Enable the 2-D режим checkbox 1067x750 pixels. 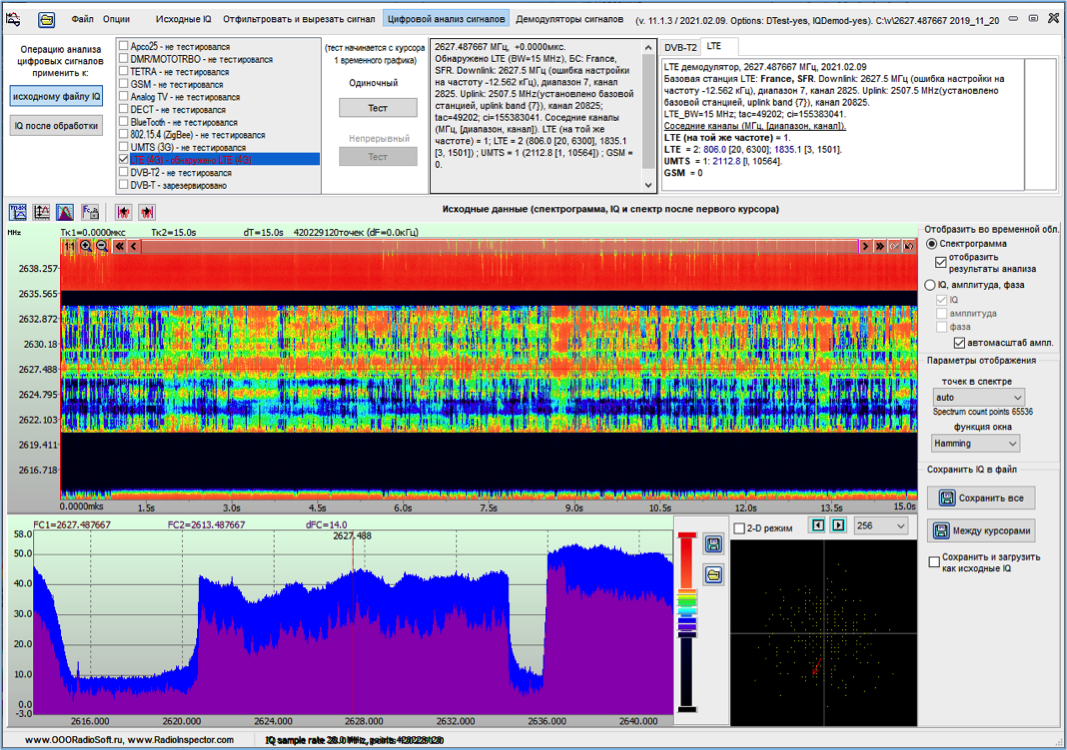[x=740, y=528]
